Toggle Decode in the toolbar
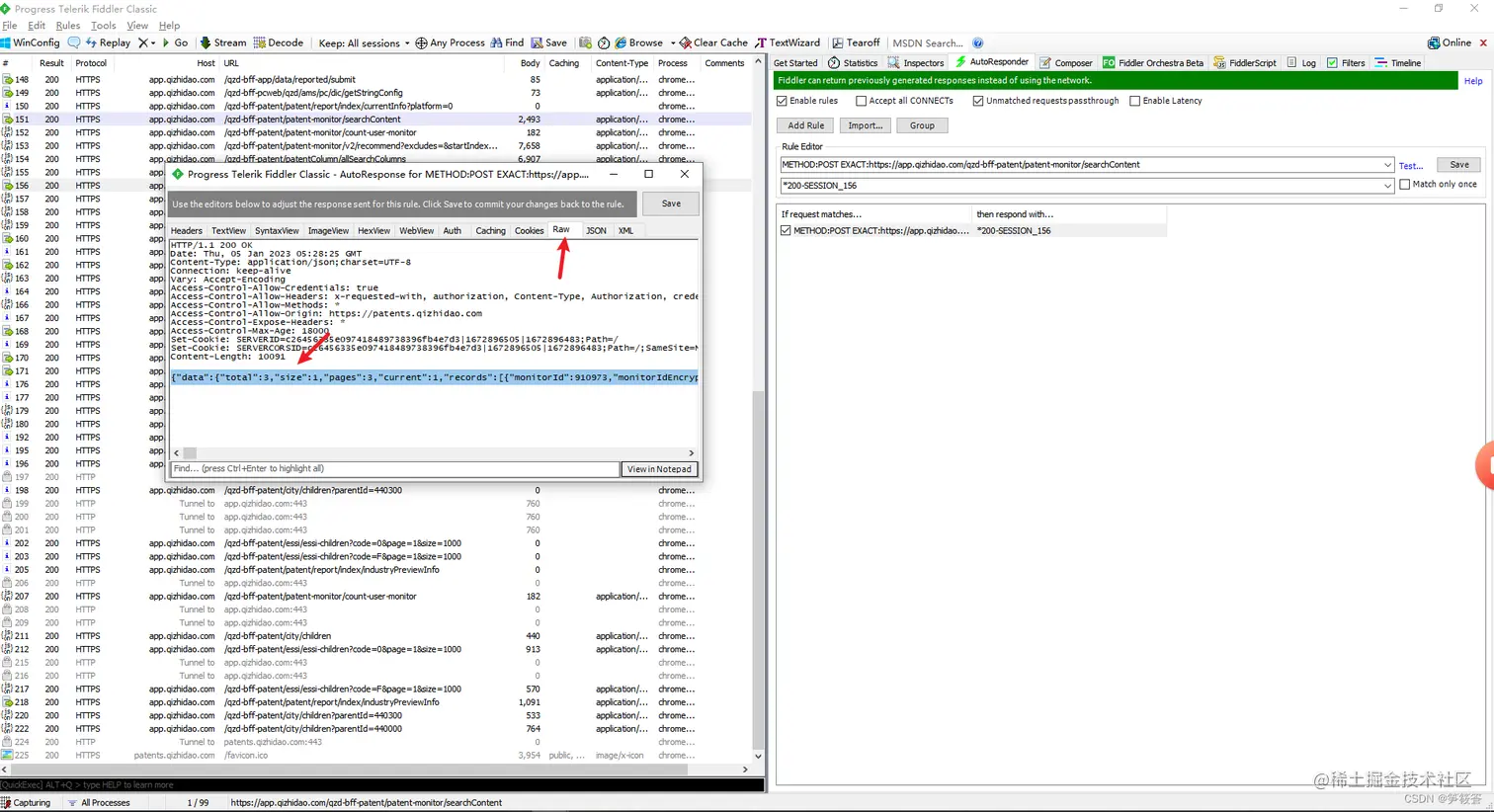This screenshot has width=1494, height=812. click(x=279, y=42)
